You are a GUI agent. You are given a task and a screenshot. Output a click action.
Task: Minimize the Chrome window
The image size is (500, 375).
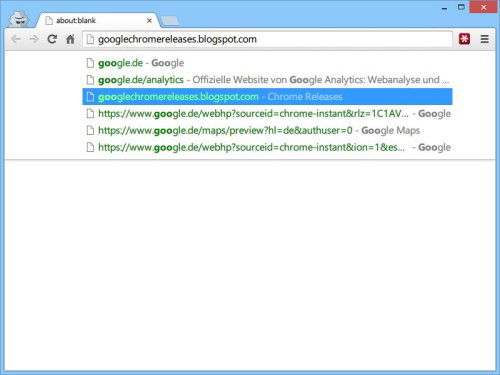[444, 8]
